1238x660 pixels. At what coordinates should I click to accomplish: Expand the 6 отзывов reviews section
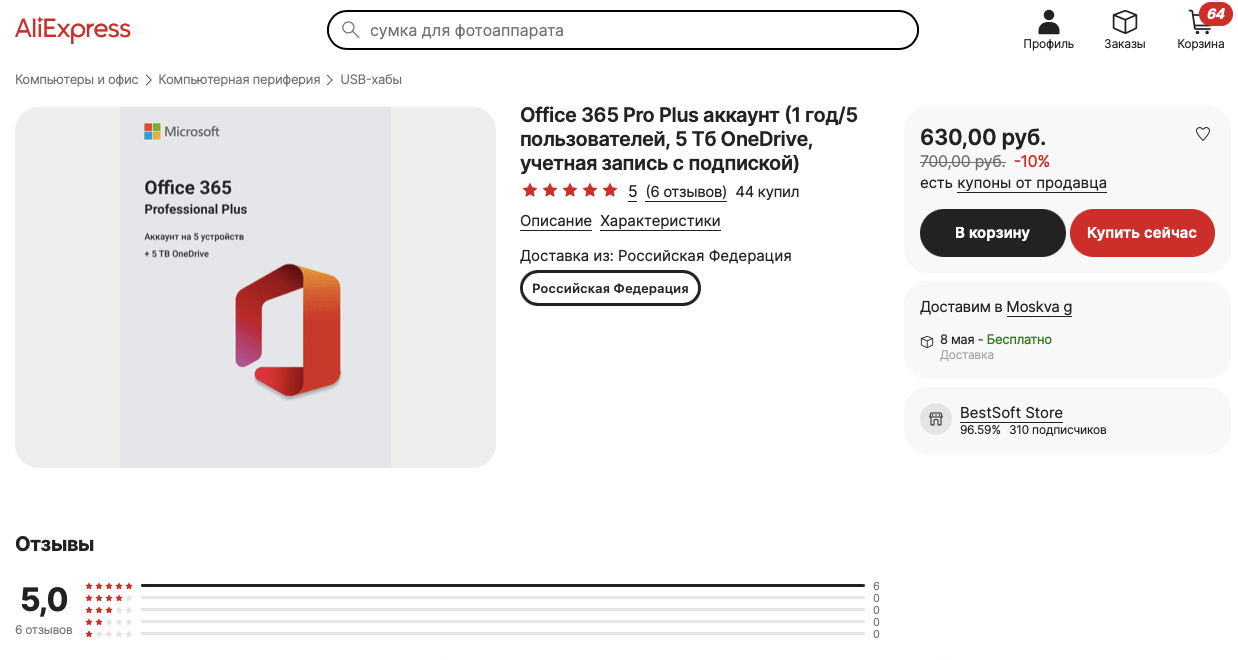click(685, 191)
